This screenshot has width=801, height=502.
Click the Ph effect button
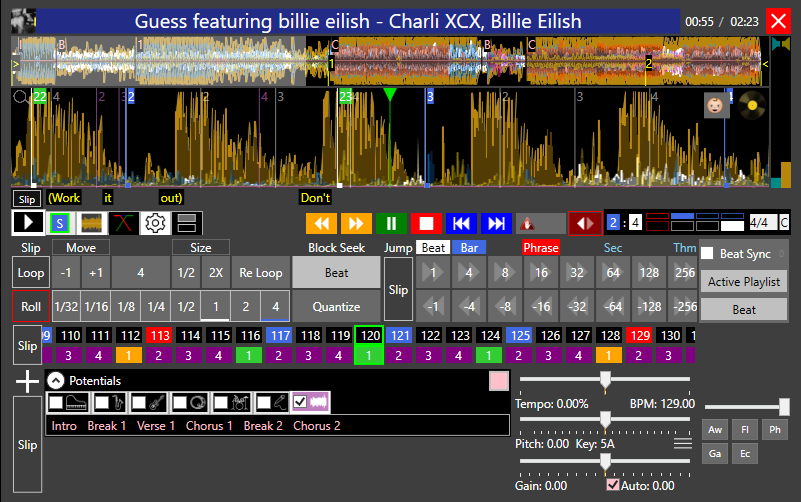[x=775, y=429]
